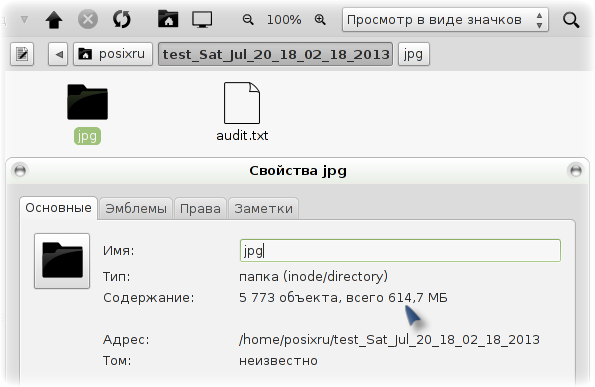Open the Home folder icon
Image resolution: width=595 pixels, height=387 pixels.
tap(168, 19)
